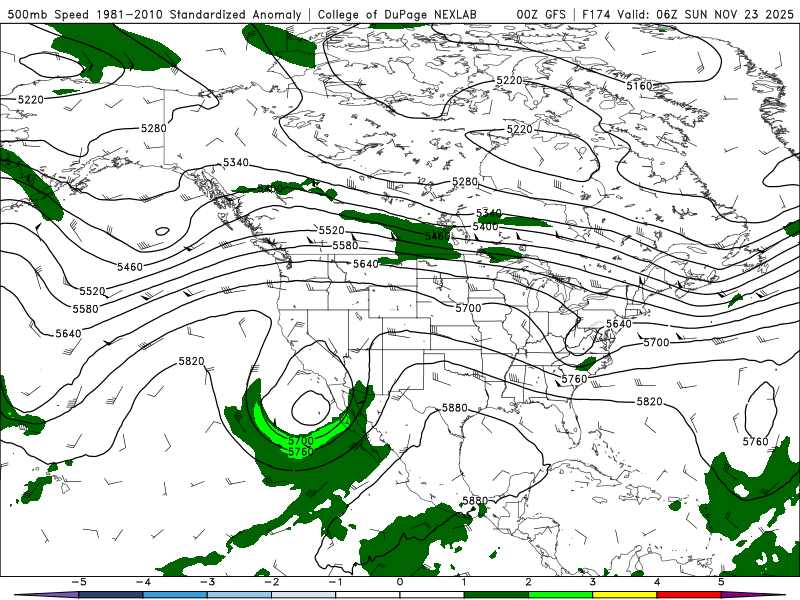Click the 'College of DuPage NEXLAB' text

pyautogui.click(x=397, y=14)
